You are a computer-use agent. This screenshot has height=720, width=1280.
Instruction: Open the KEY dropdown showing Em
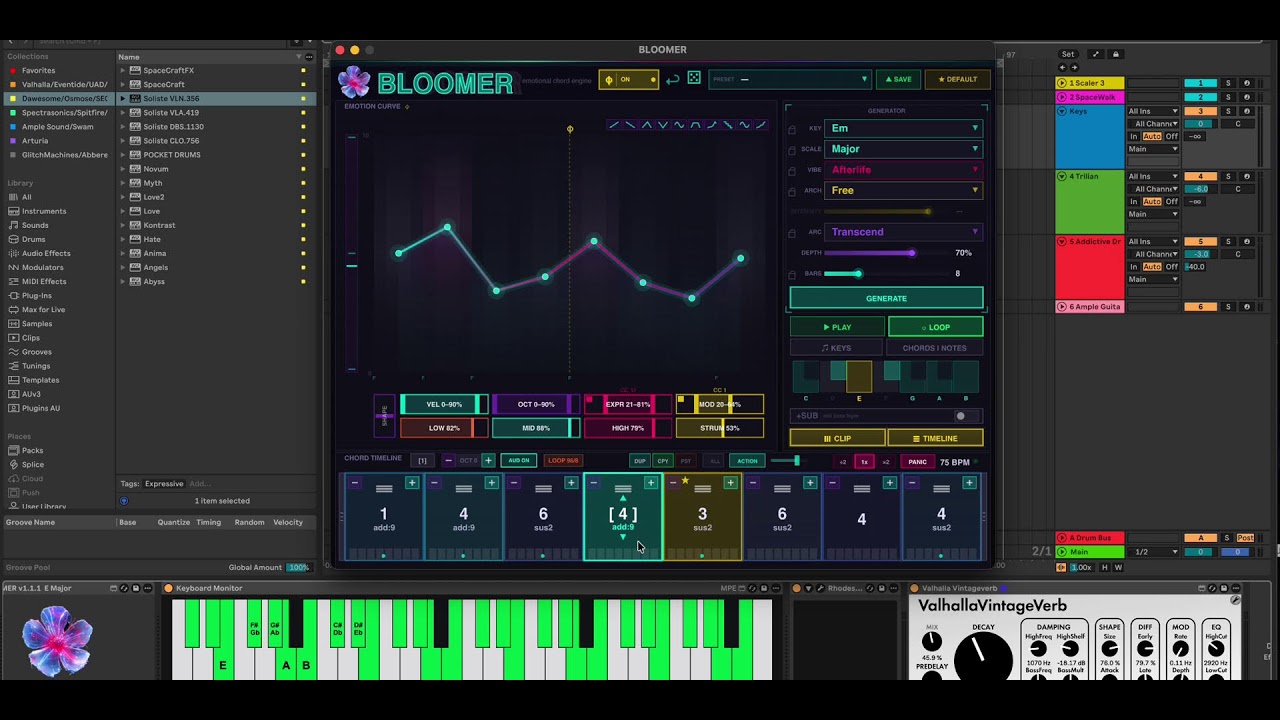click(904, 128)
